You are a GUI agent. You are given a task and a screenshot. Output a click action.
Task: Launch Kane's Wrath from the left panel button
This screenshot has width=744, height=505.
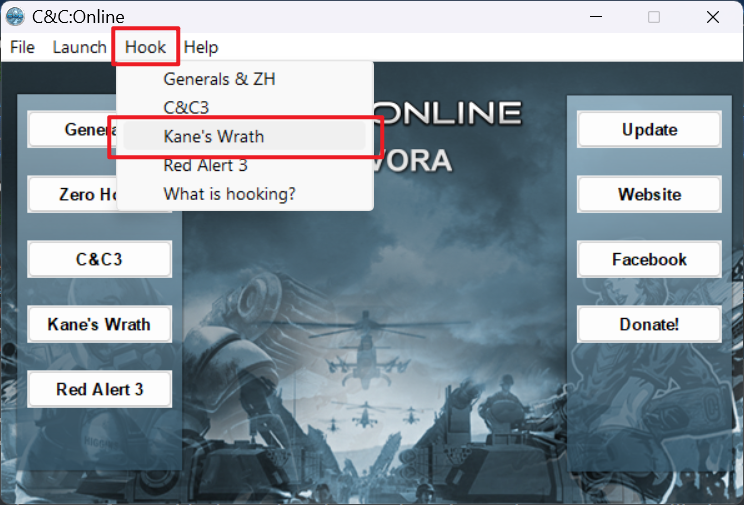(99, 324)
